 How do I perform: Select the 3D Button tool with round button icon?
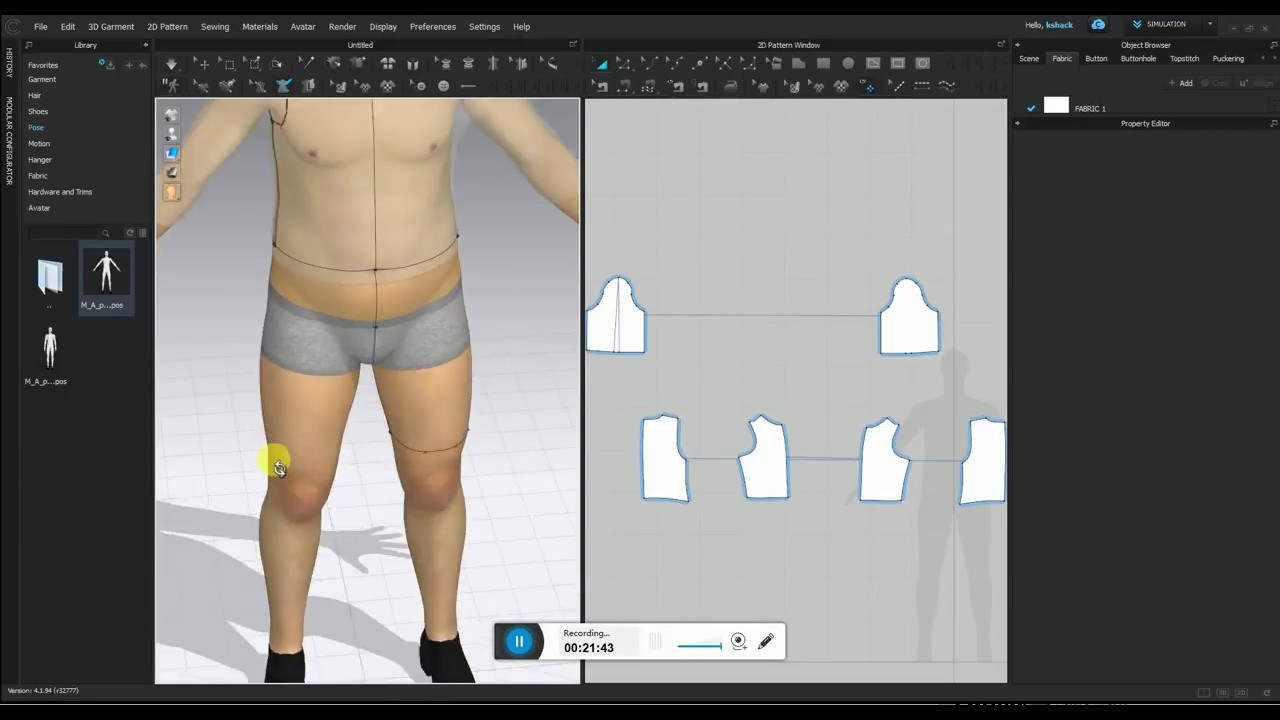(444, 86)
